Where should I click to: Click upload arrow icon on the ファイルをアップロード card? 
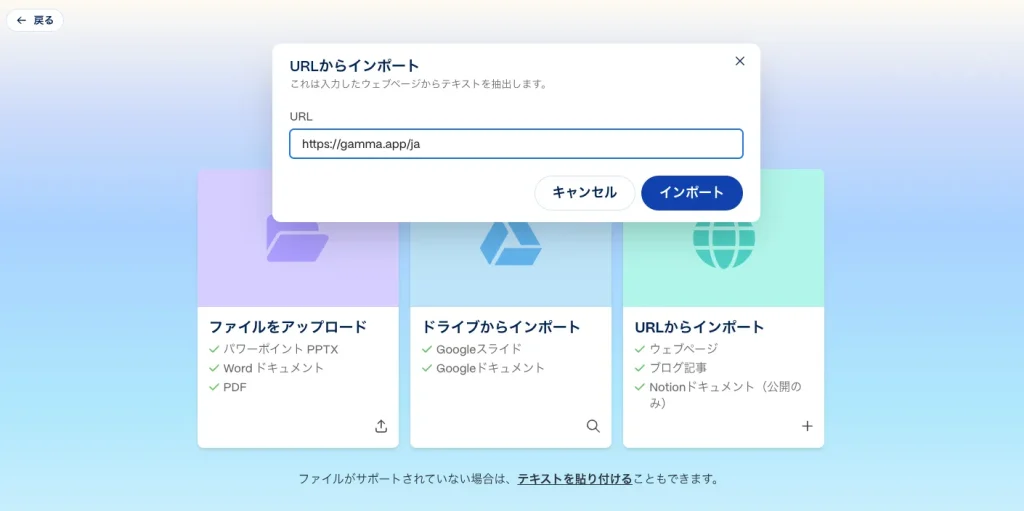[381, 426]
